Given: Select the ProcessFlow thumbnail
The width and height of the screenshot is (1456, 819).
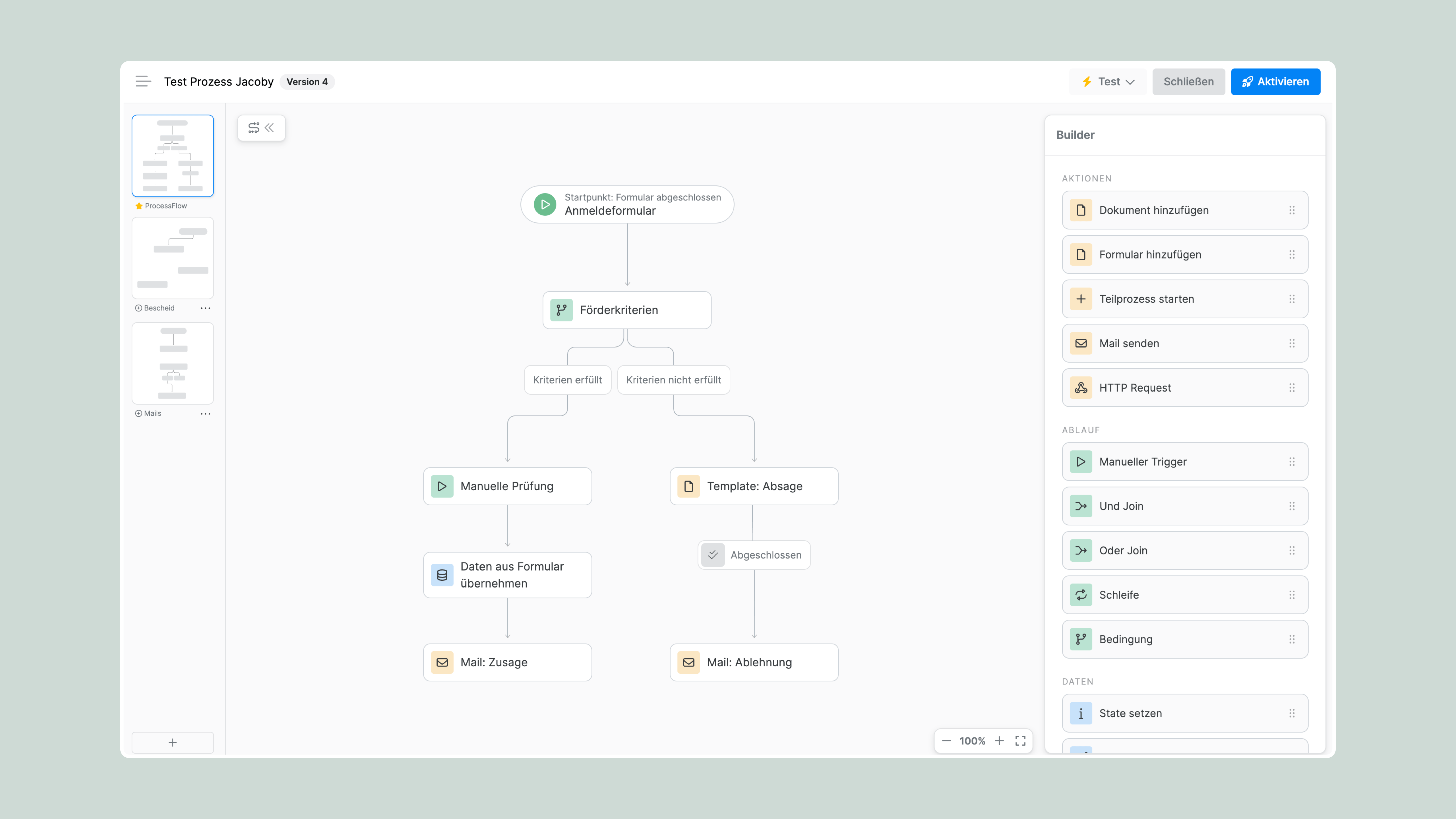Looking at the screenshot, I should tap(172, 156).
